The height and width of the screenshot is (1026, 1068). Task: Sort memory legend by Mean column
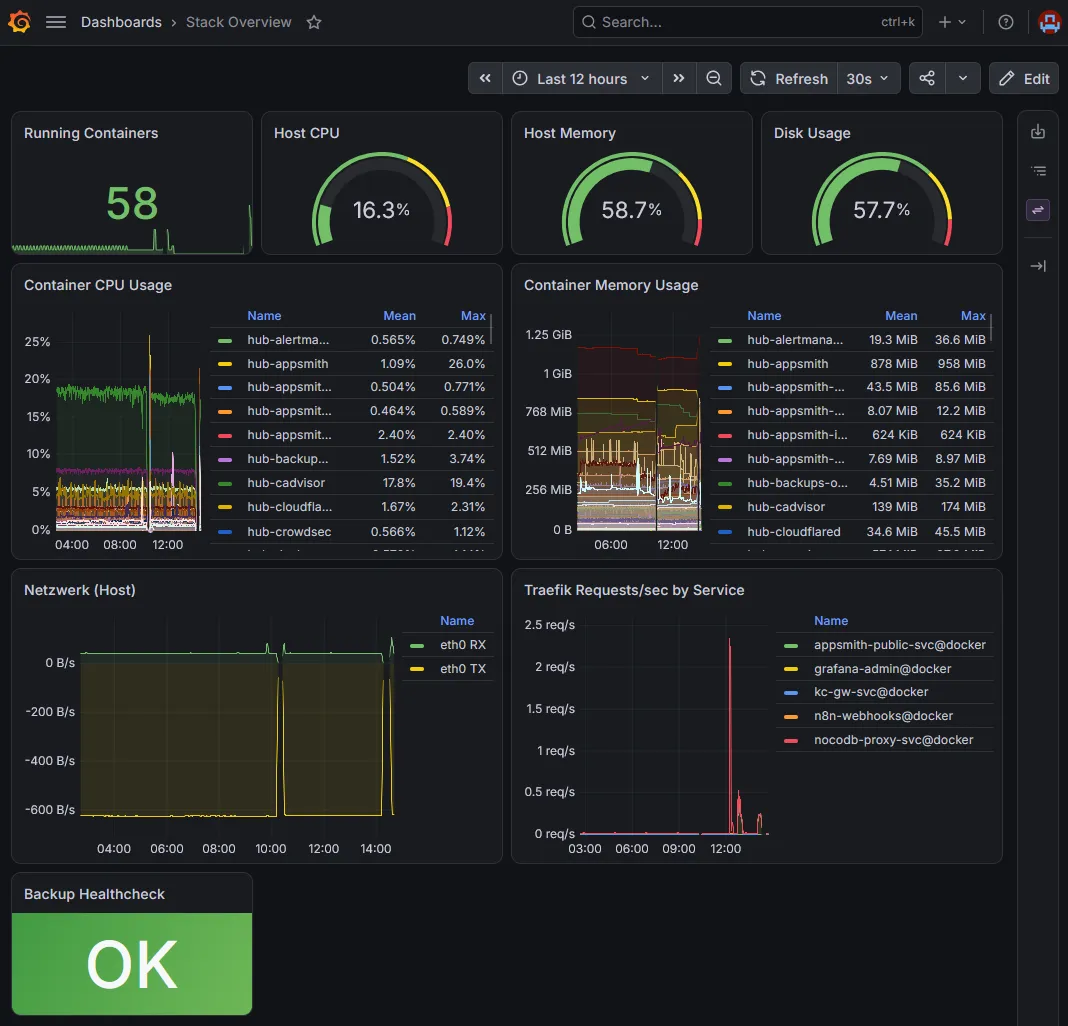[901, 315]
